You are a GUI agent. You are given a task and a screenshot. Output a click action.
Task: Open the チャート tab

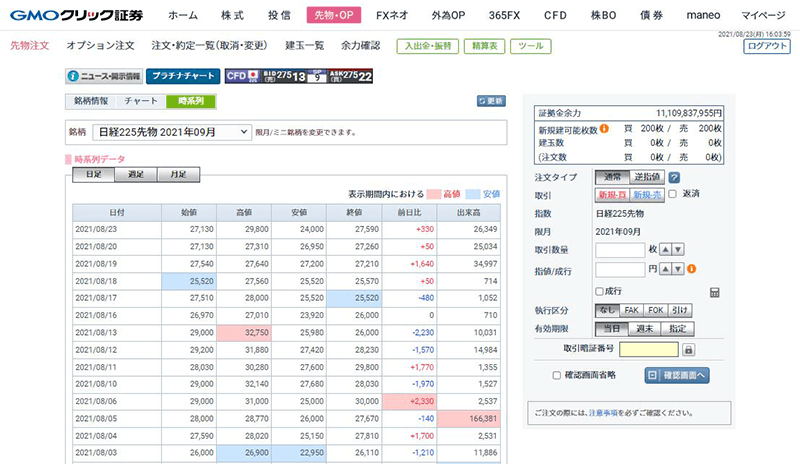pos(140,101)
